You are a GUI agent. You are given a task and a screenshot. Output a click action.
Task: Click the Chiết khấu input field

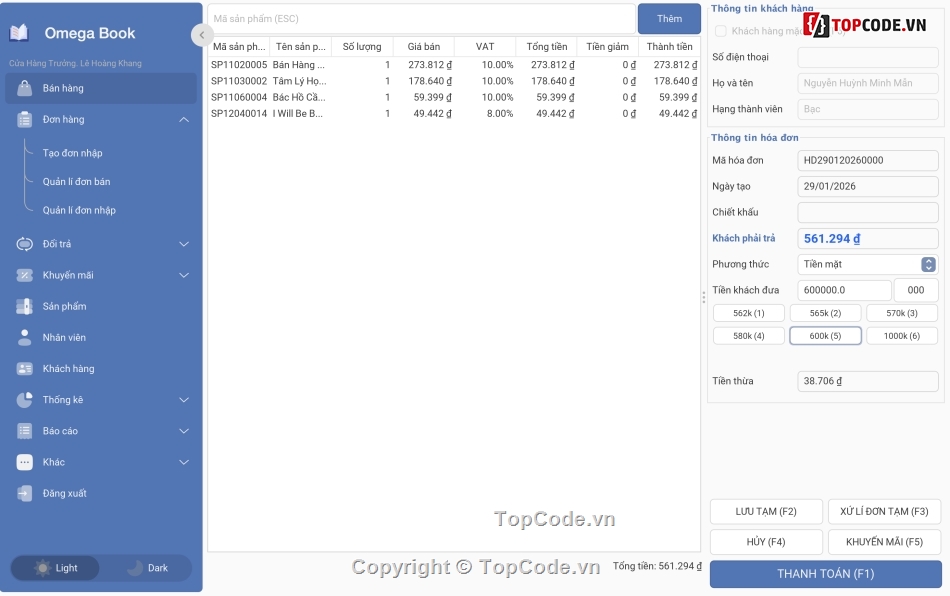click(x=868, y=212)
